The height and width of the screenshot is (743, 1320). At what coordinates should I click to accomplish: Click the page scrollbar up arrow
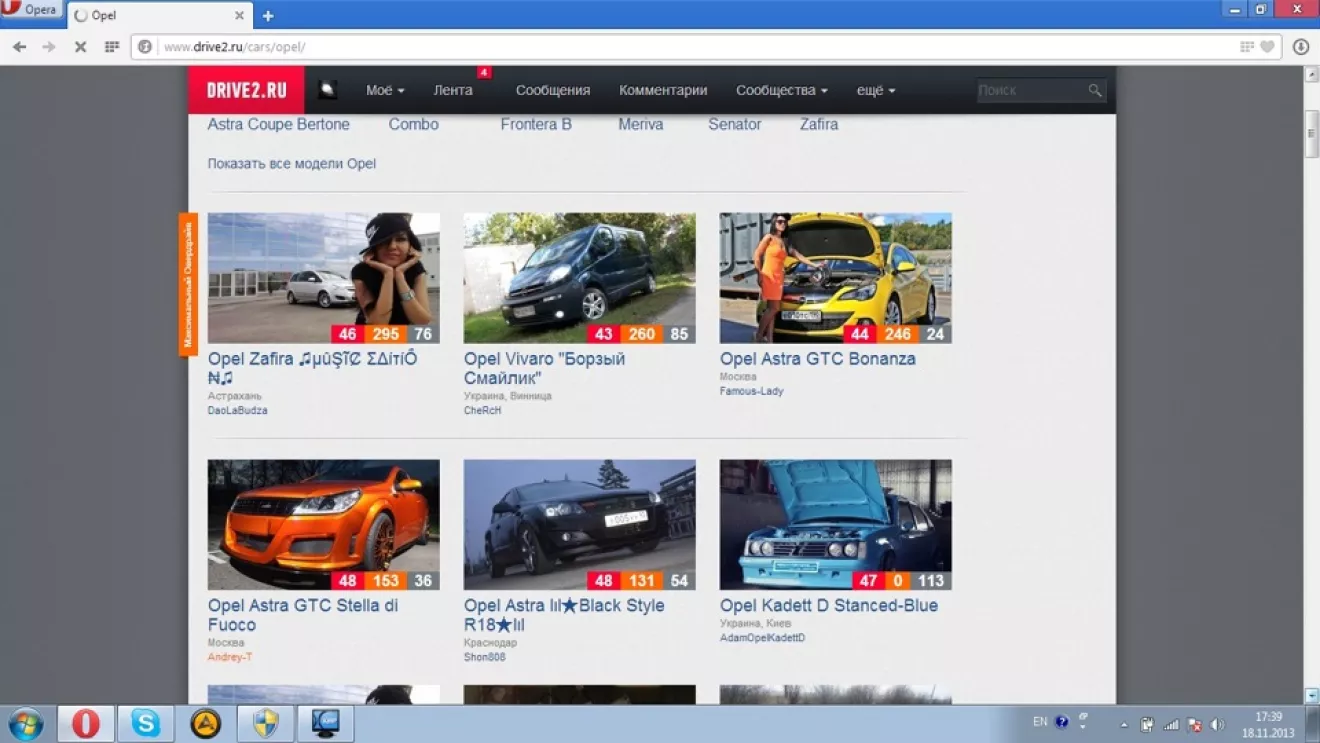(1312, 75)
